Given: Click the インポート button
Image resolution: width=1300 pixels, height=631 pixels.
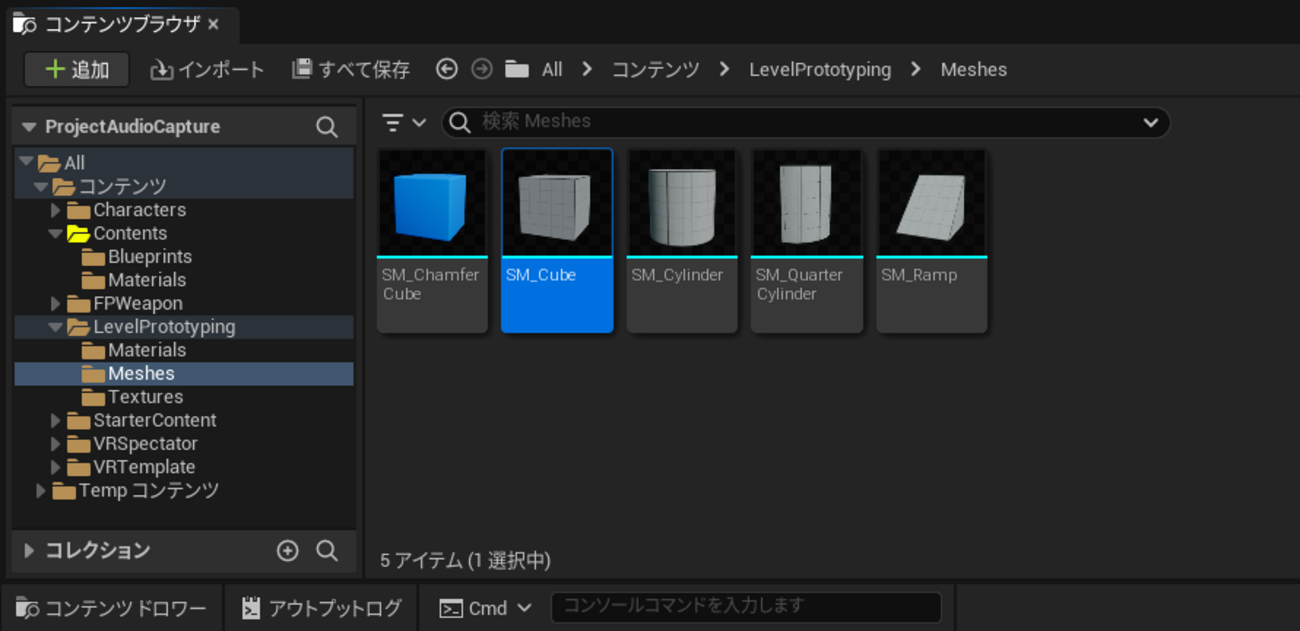Looking at the screenshot, I should point(208,69).
